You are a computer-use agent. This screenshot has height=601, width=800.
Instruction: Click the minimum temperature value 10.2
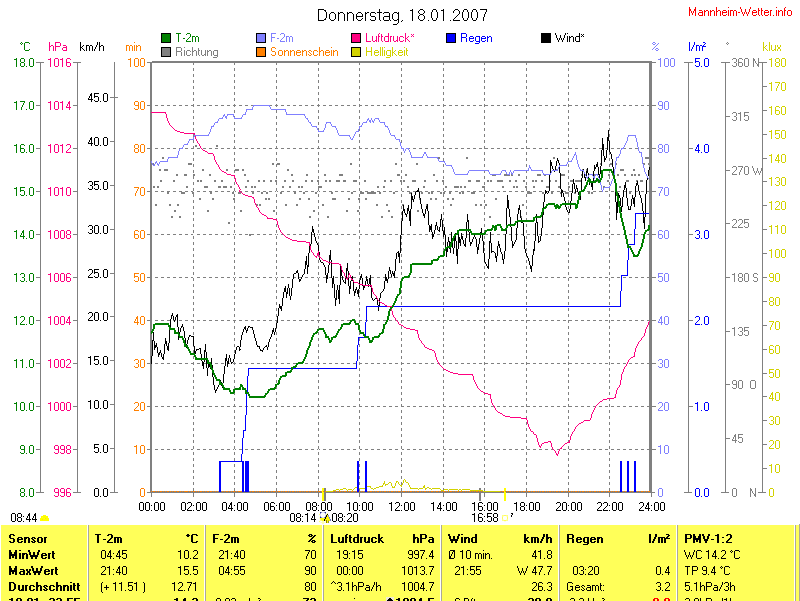tap(188, 555)
